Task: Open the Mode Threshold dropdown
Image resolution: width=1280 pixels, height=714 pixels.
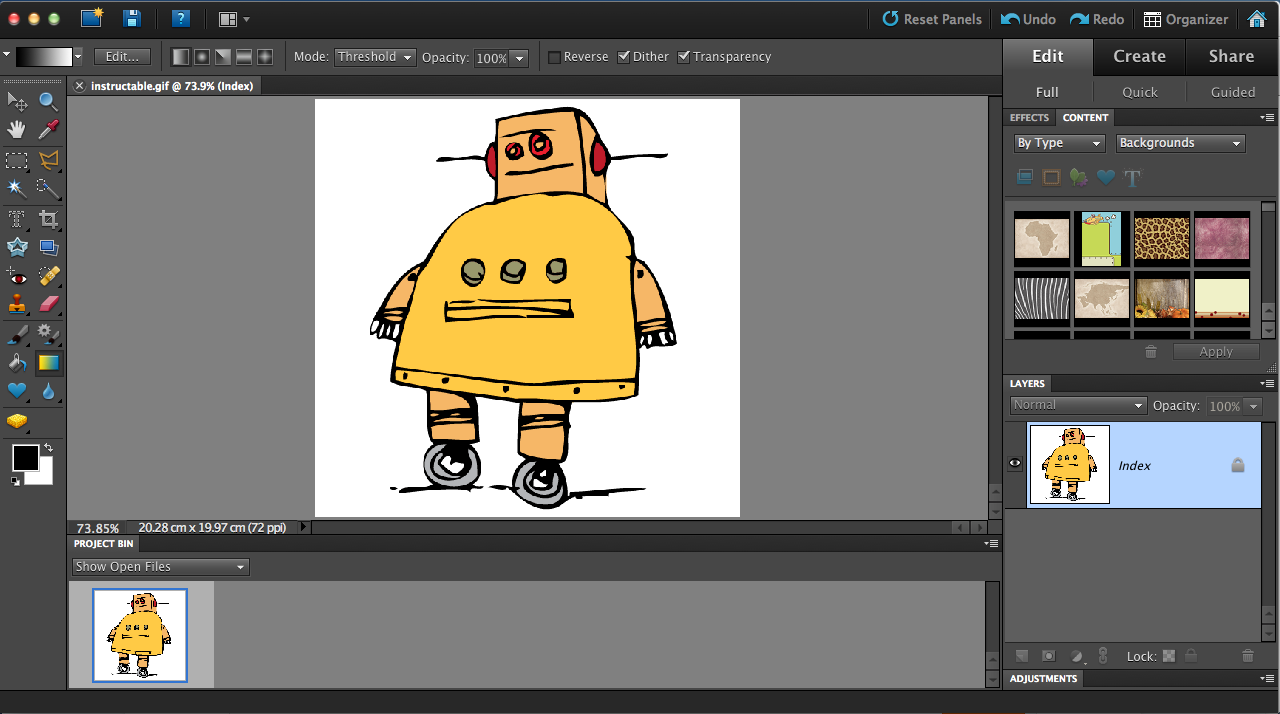Action: 375,57
